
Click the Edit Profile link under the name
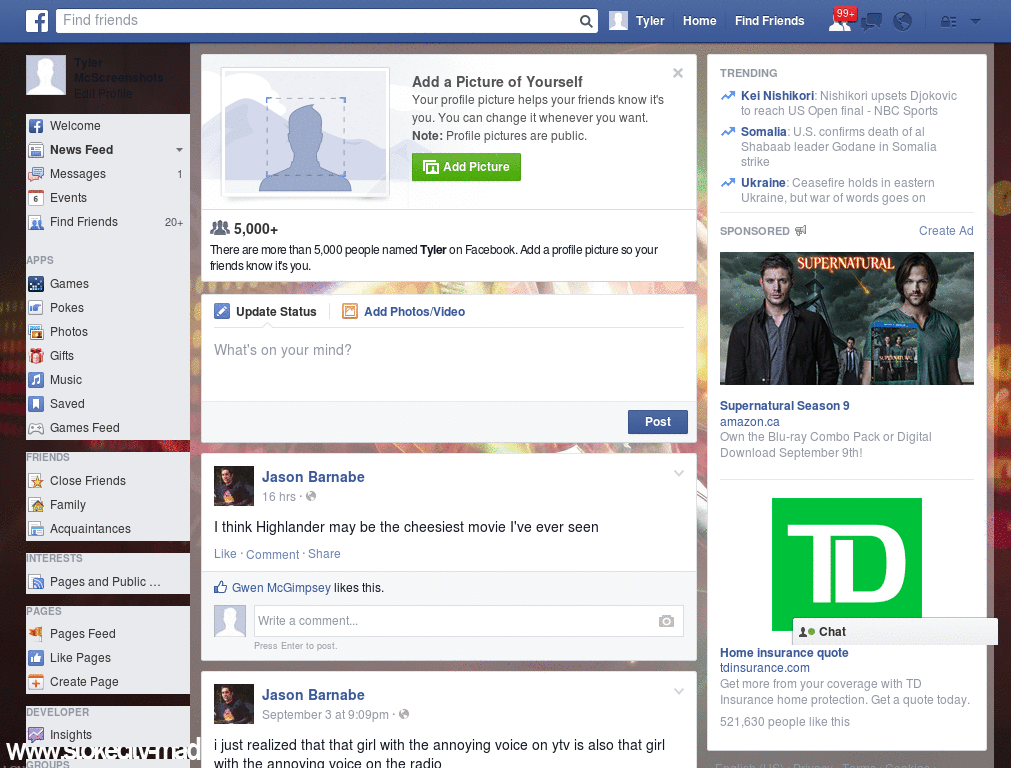103,94
